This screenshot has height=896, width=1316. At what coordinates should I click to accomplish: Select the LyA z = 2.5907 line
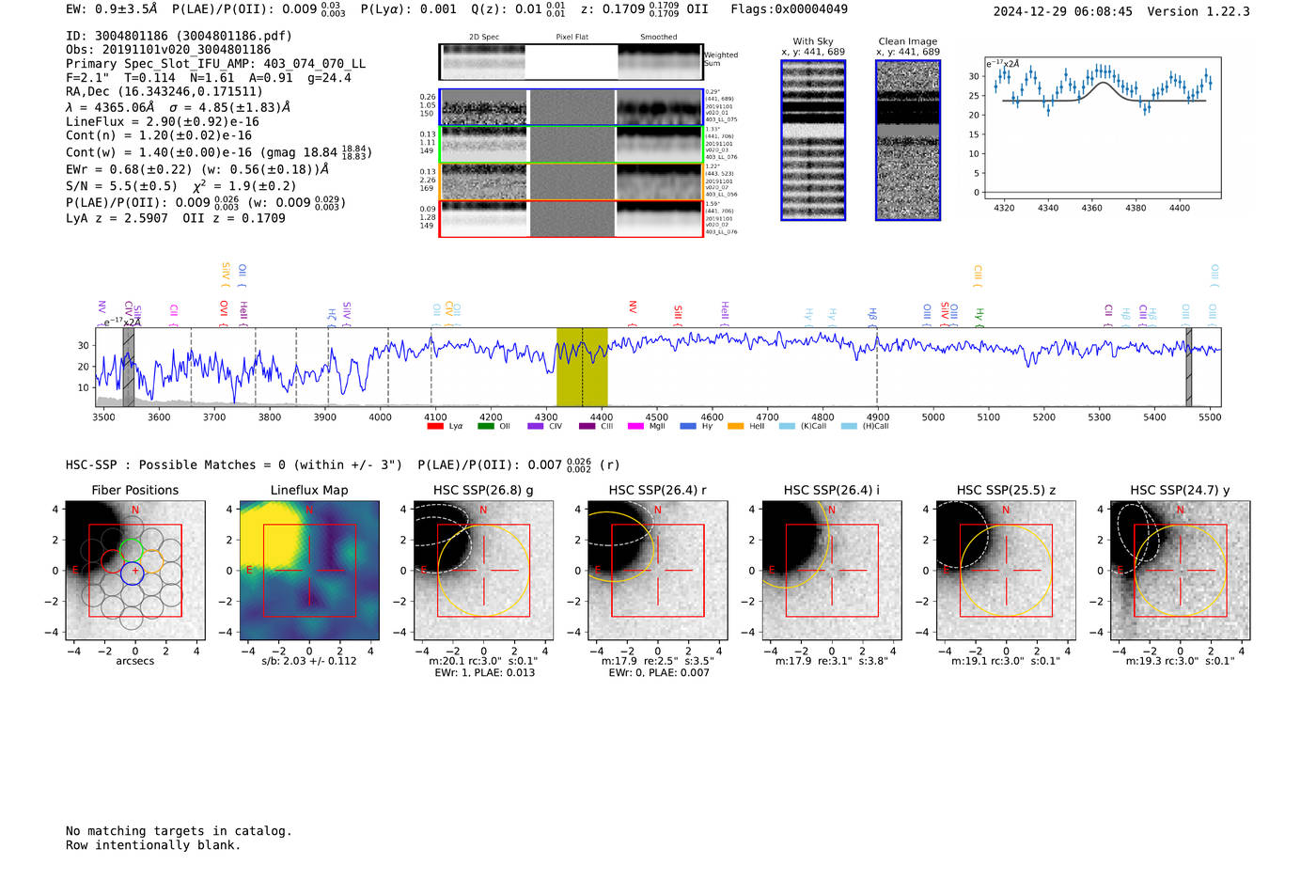tap(176, 218)
